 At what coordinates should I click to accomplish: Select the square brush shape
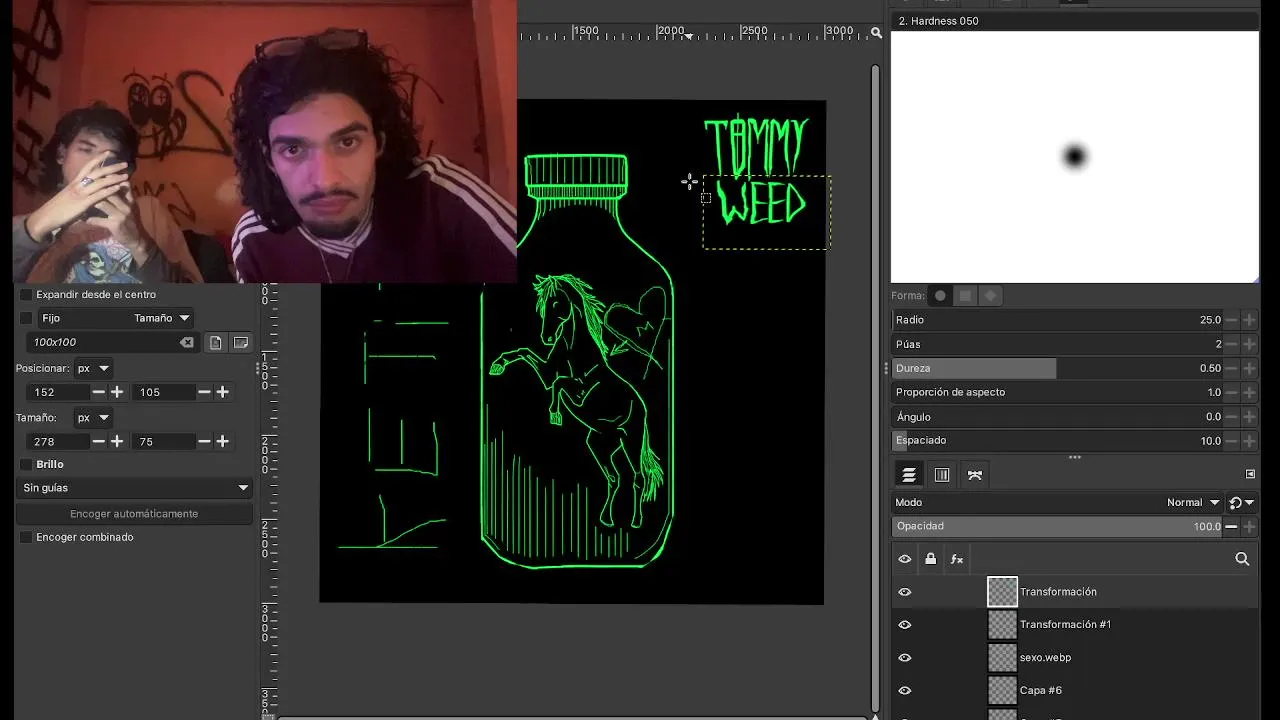tap(965, 296)
